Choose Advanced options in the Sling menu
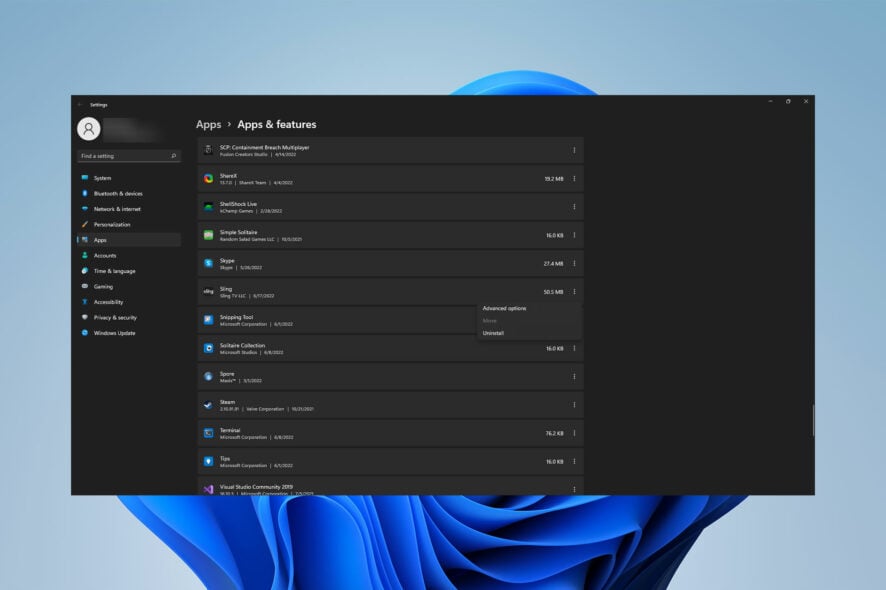This screenshot has height=590, width=886. (x=504, y=309)
